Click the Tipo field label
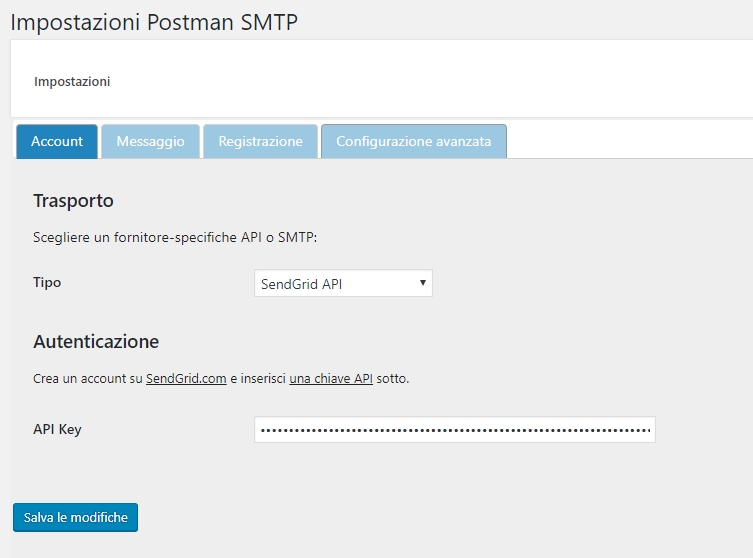The height and width of the screenshot is (558, 753). [x=47, y=282]
